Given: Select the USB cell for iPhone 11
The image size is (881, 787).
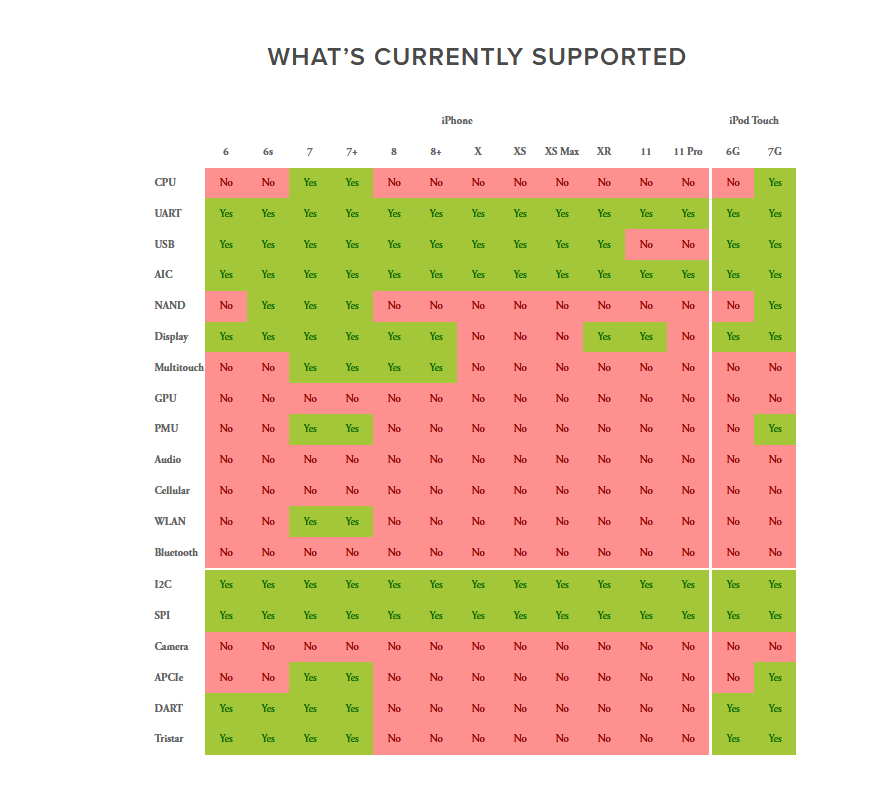Looking at the screenshot, I should tap(646, 244).
